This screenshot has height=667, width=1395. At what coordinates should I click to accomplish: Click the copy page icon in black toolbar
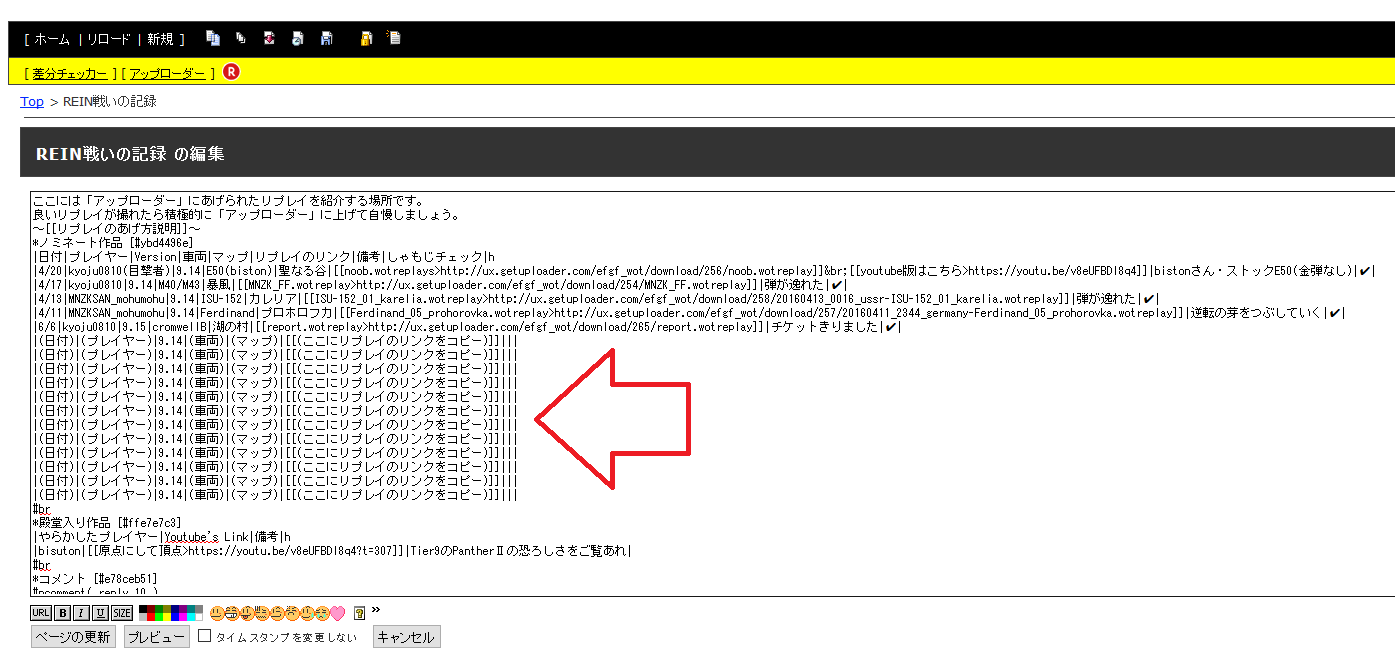tap(213, 39)
